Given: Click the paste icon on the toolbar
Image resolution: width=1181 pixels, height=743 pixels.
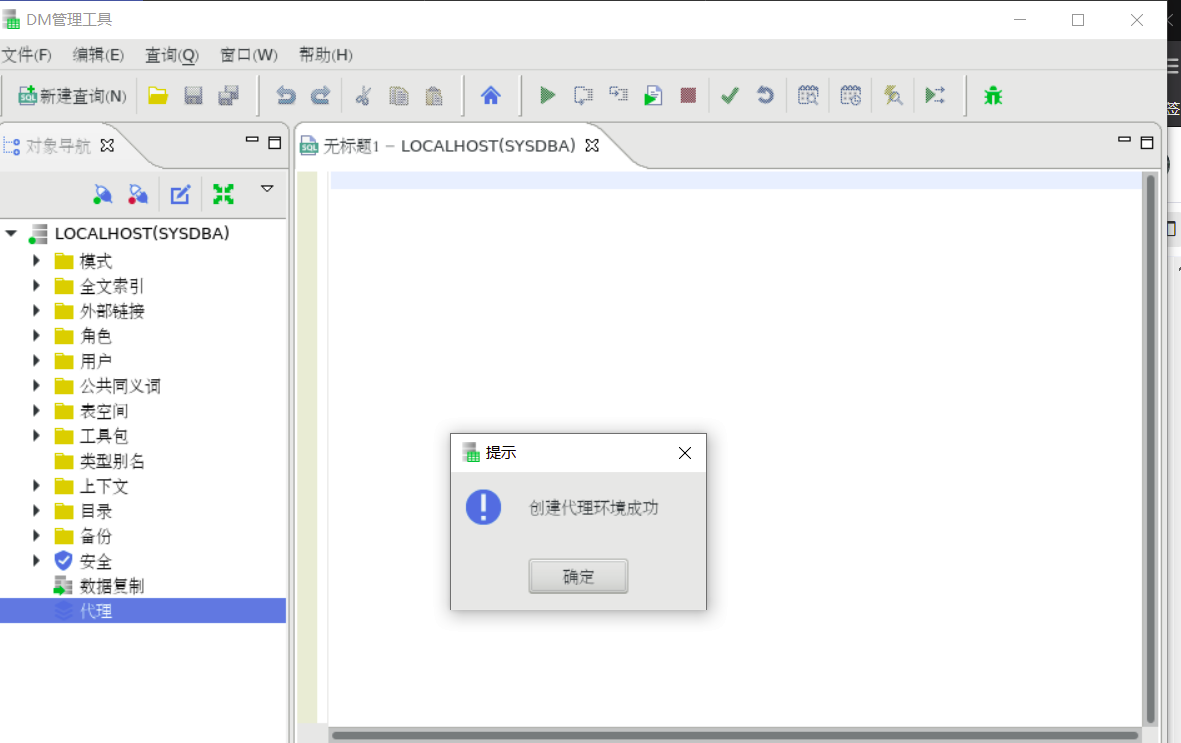Looking at the screenshot, I should tap(433, 95).
